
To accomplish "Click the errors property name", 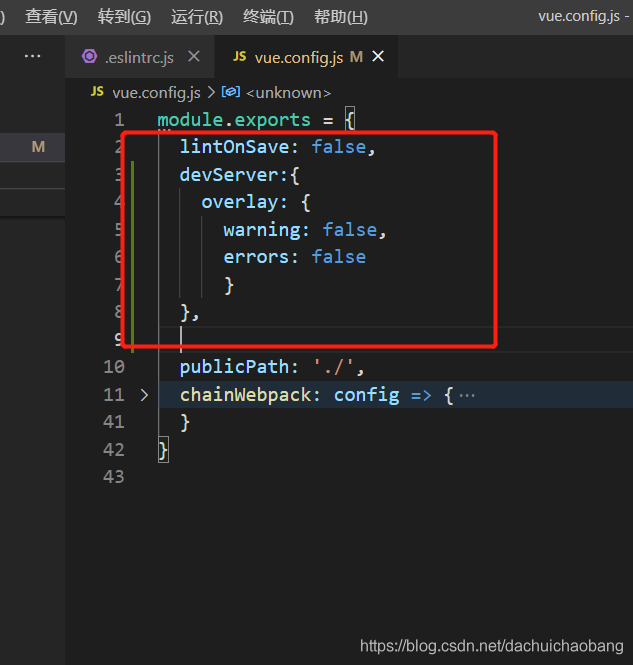I will pyautogui.click(x=256, y=257).
